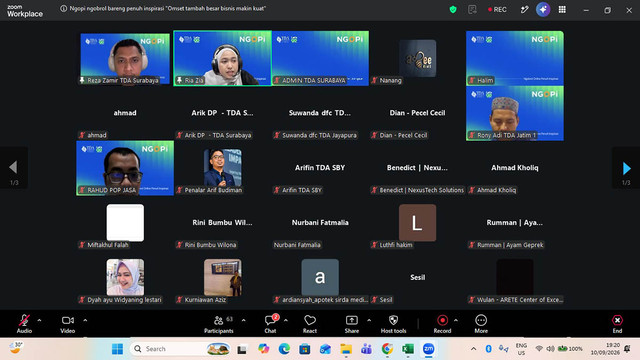640x360 pixels.
Task: Open the Video options caret
Action: point(85,320)
